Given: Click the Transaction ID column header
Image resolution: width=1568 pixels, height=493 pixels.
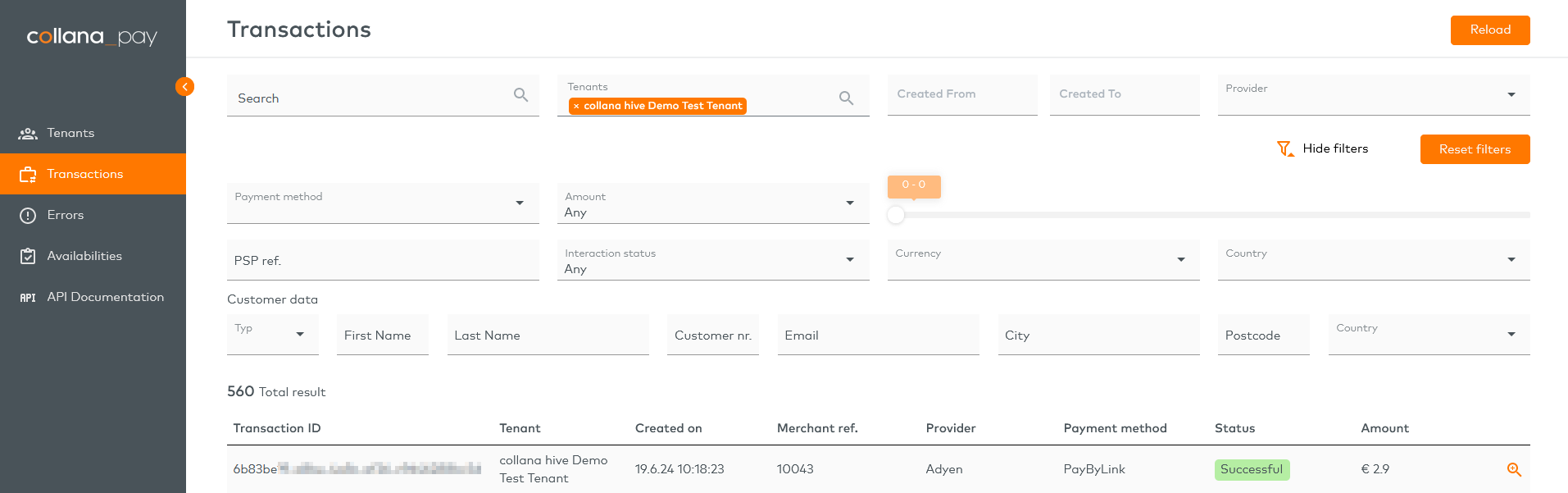Looking at the screenshot, I should coord(277,428).
